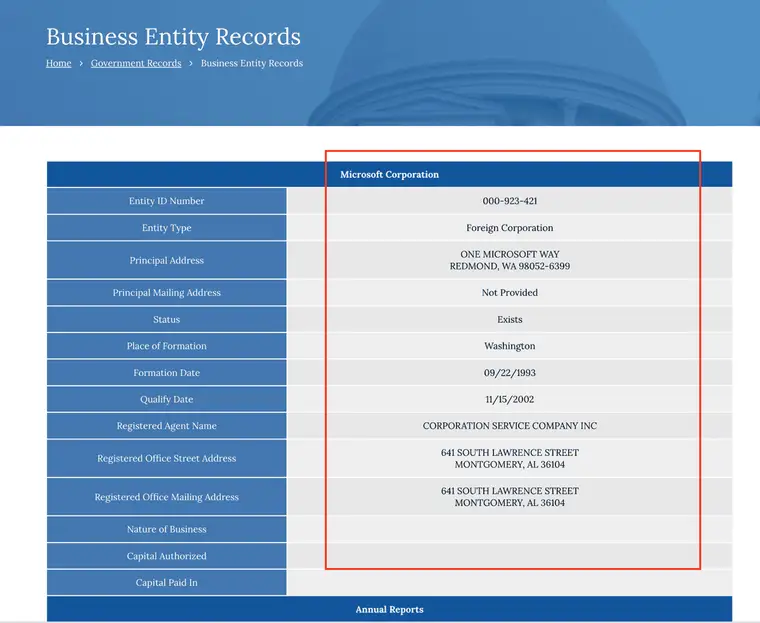Select the Exists status value

pos(510,319)
